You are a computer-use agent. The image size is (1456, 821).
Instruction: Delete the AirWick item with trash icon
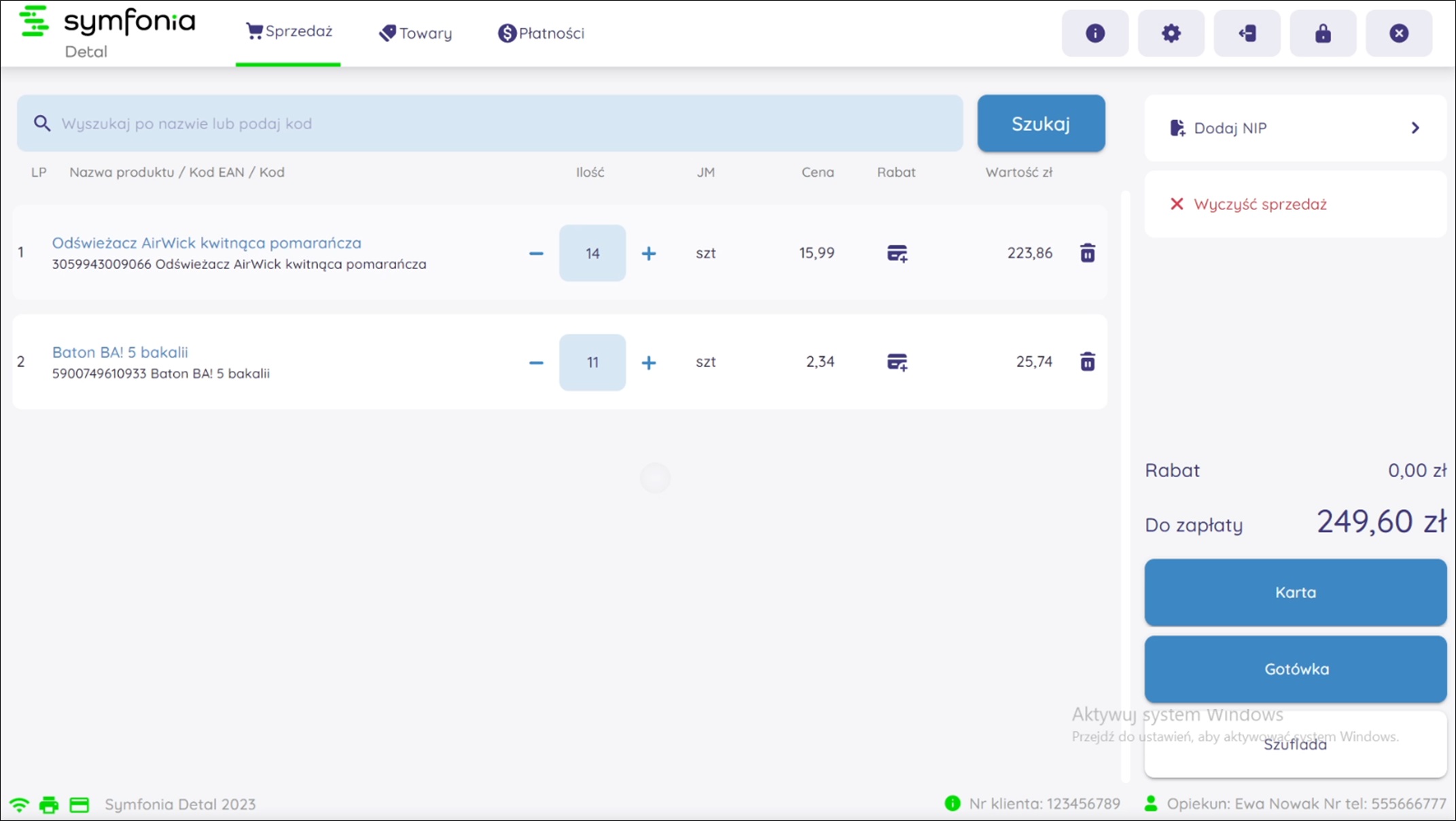(1087, 253)
